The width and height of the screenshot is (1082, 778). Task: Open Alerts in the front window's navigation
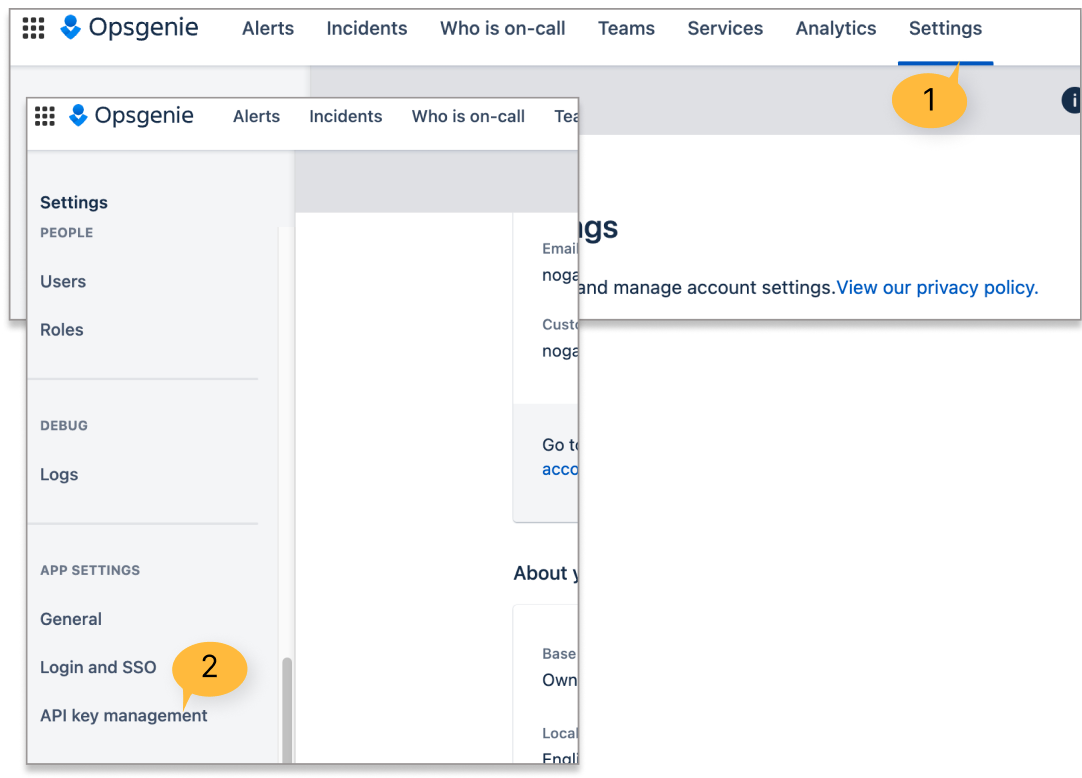click(x=256, y=116)
